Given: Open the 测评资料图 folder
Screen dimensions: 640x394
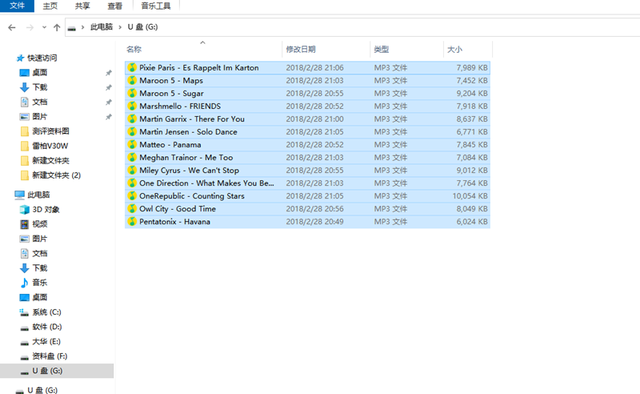Looking at the screenshot, I should (x=51, y=131).
